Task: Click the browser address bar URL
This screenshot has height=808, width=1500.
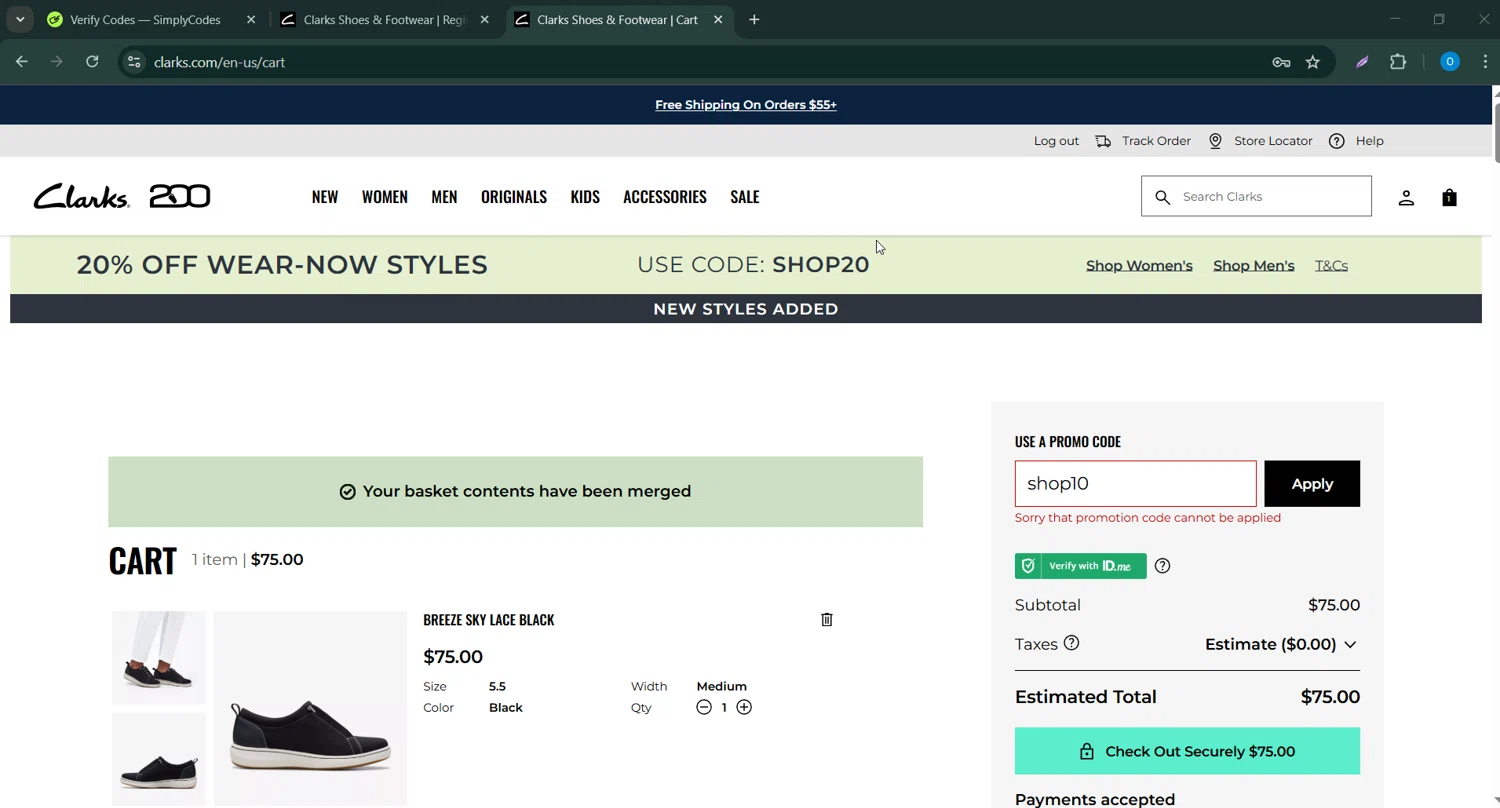Action: tap(219, 62)
